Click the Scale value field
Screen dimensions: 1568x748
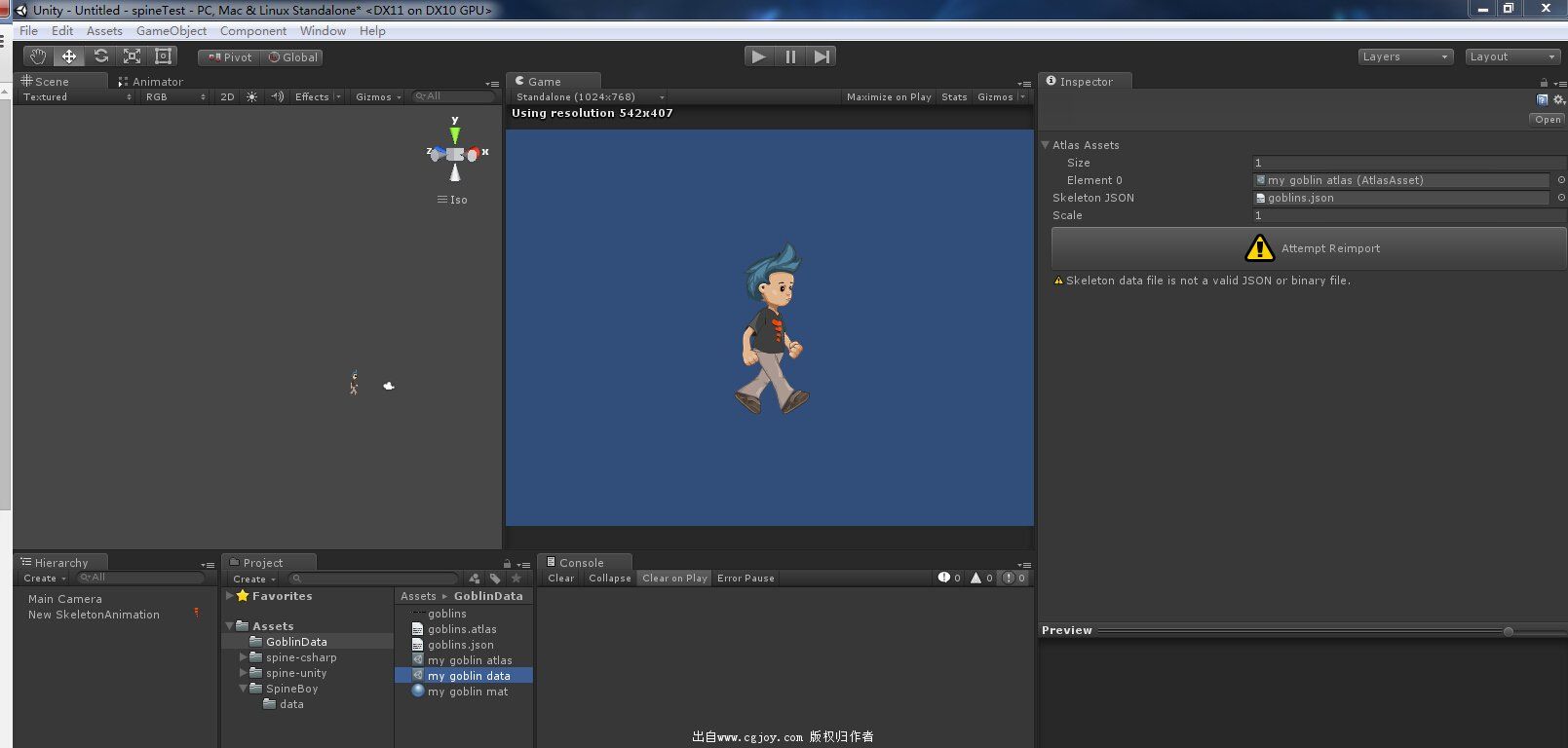(x=1409, y=215)
